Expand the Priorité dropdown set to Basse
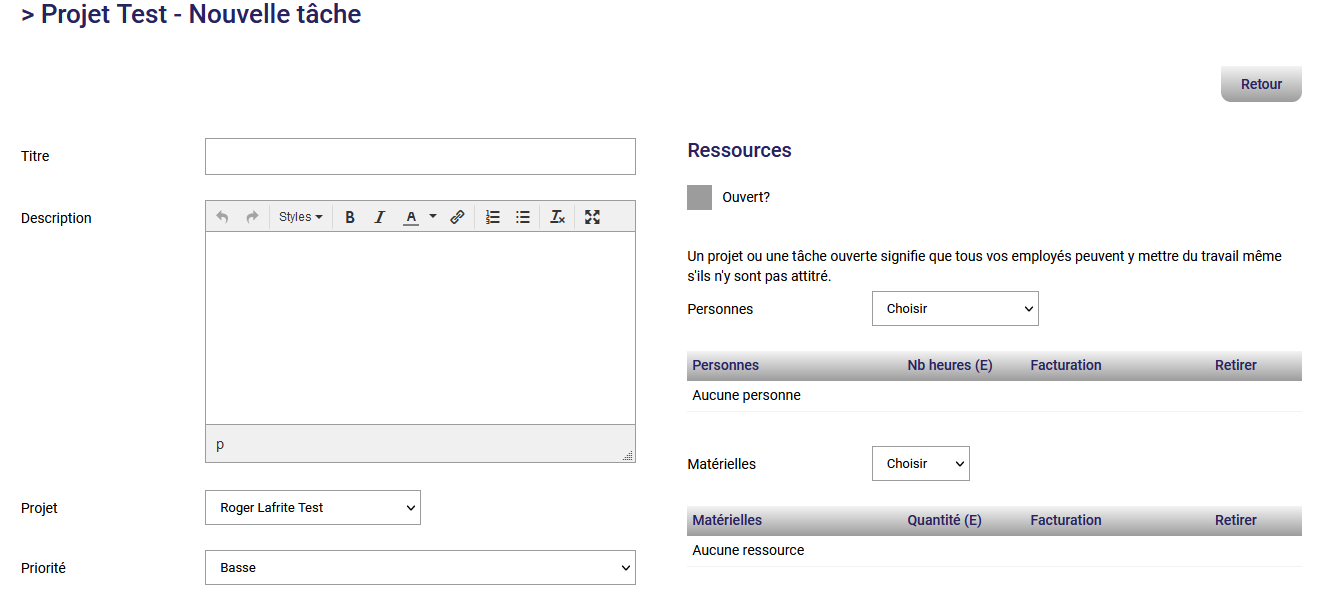This screenshot has height=603, width=1329. coord(420,568)
